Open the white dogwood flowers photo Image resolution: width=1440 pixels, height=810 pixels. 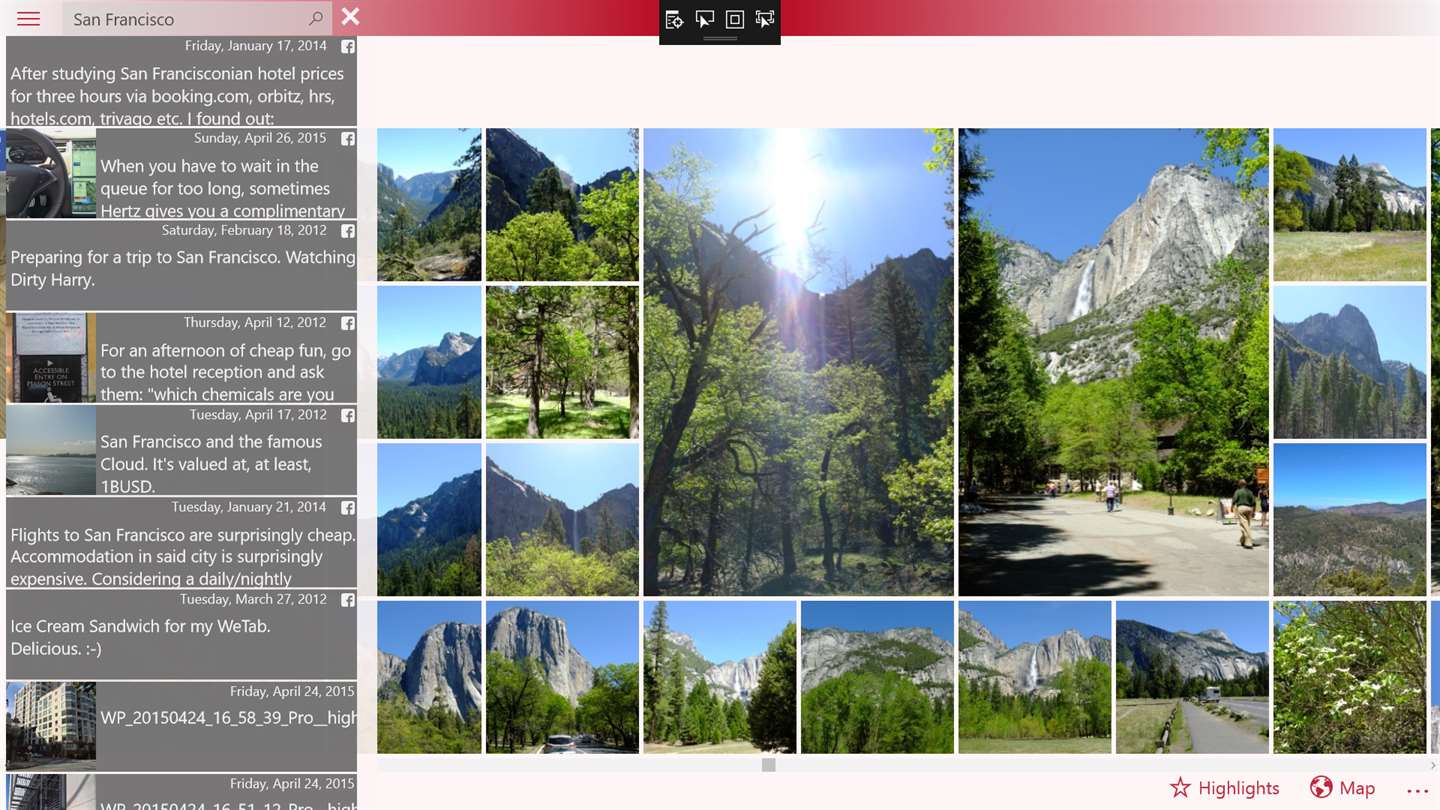1350,677
